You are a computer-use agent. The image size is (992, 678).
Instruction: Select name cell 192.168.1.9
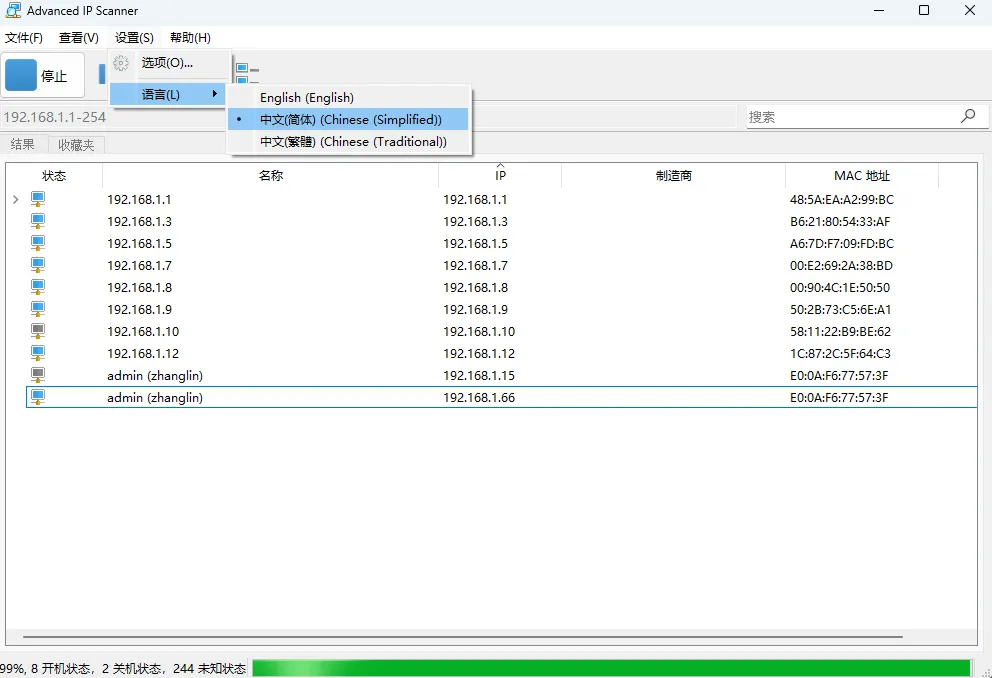coord(139,309)
